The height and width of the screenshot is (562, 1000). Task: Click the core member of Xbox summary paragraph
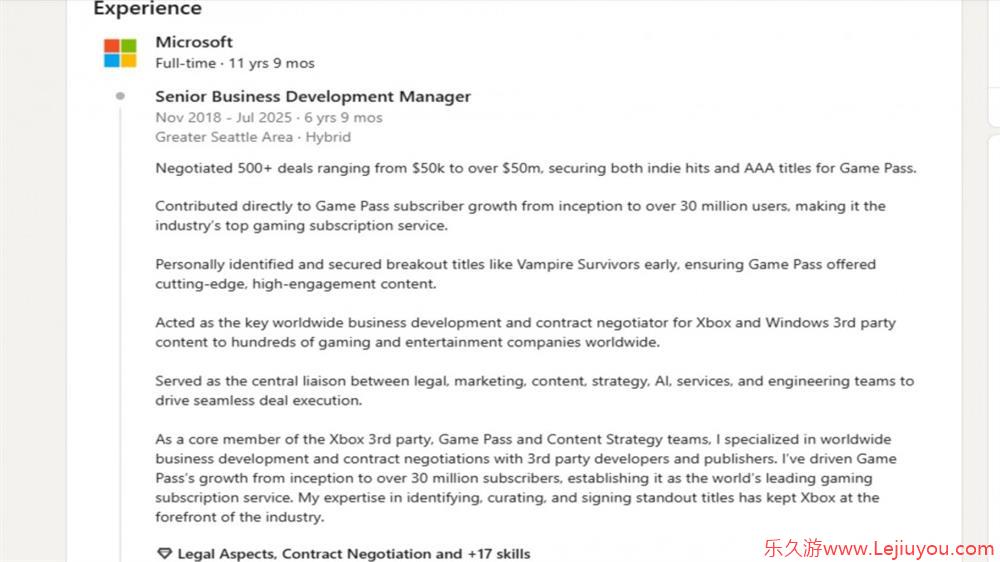[x=526, y=478]
